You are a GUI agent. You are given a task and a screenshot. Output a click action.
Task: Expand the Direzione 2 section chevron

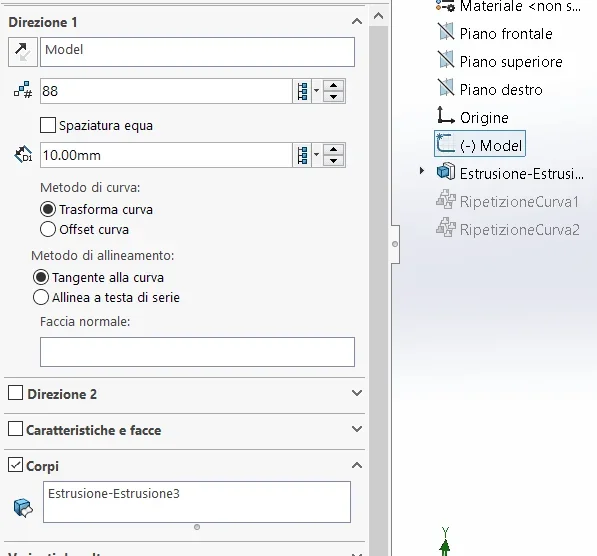(357, 393)
